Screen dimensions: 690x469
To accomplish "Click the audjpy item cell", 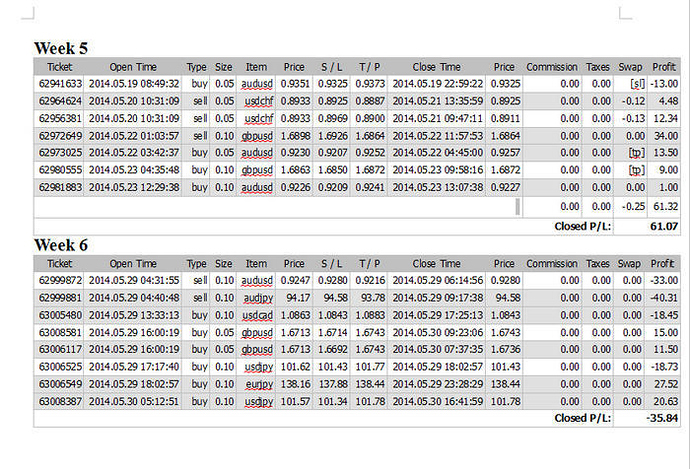I will [x=258, y=298].
